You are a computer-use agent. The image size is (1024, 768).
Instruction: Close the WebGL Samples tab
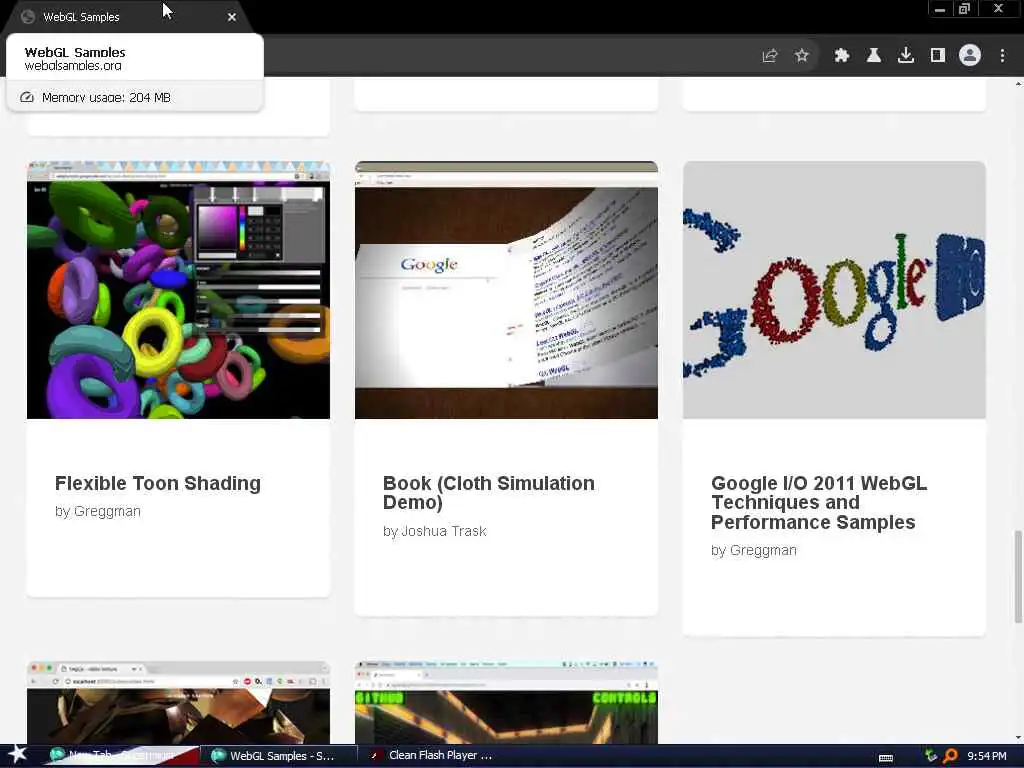click(x=232, y=17)
